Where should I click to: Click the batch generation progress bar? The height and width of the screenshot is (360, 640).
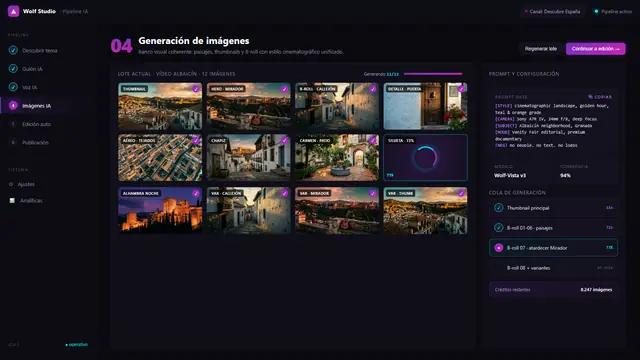point(433,74)
